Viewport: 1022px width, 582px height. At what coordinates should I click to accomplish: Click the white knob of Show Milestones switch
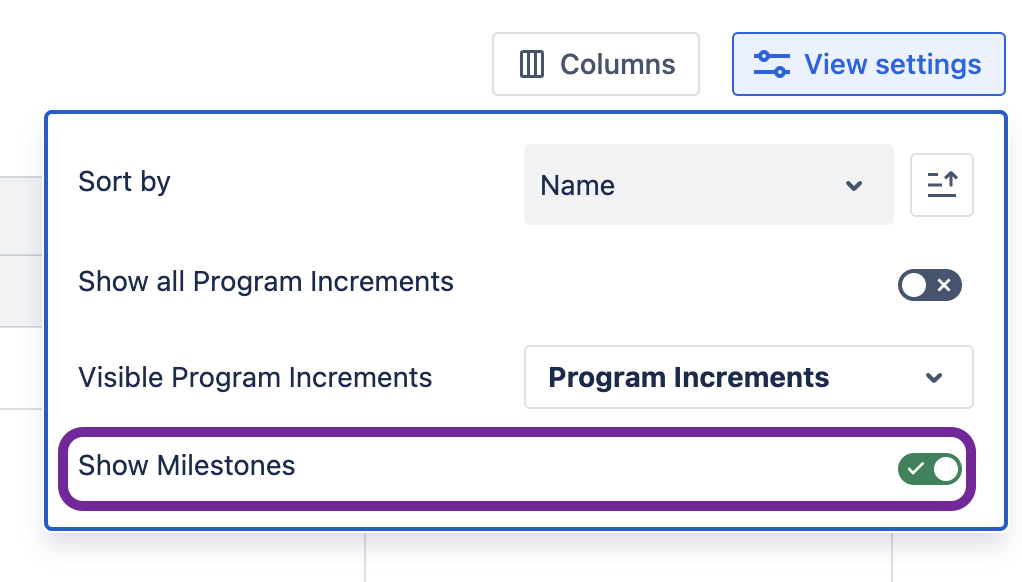click(945, 468)
